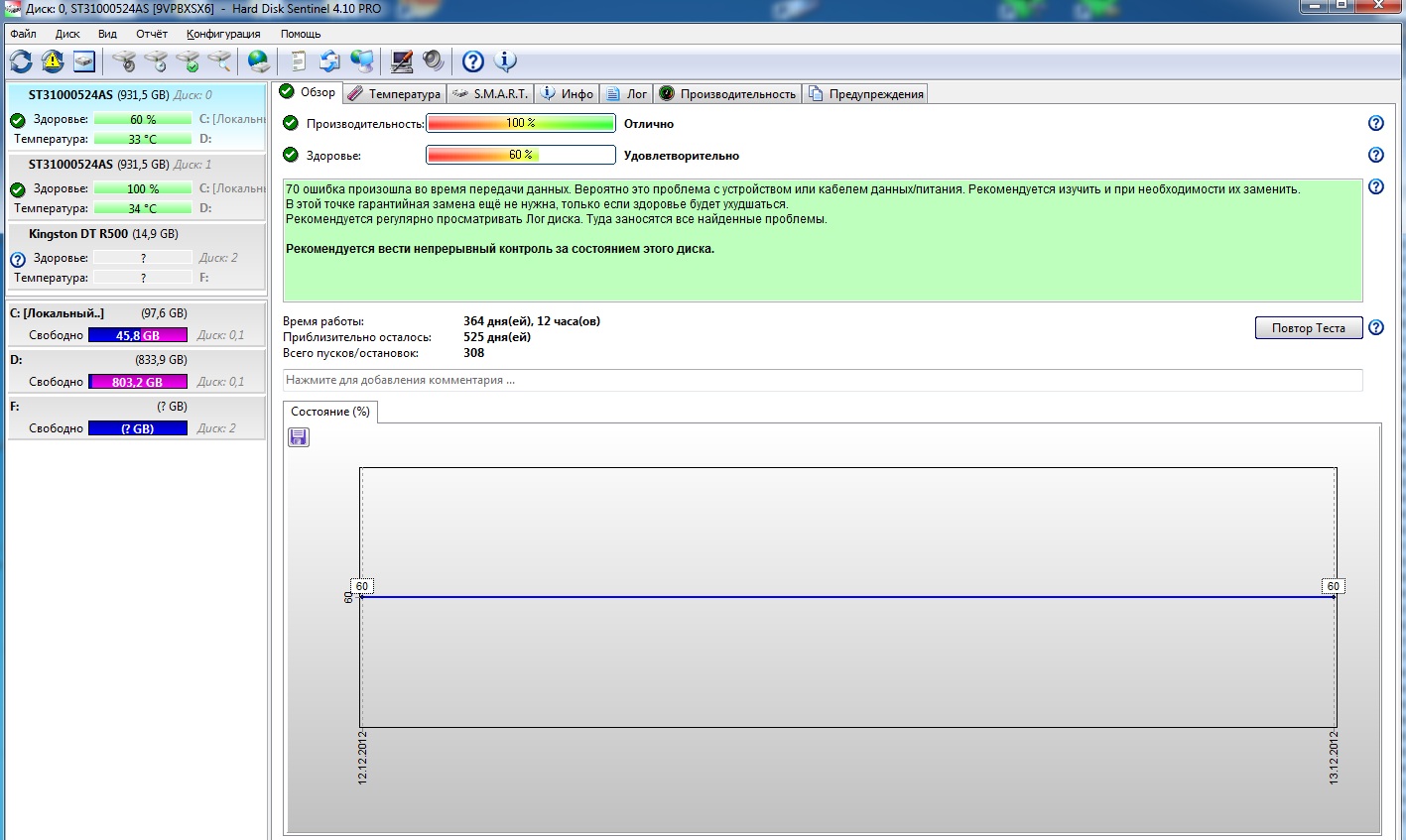Click the disk test with stethoscope icon
The height and width of the screenshot is (840, 1406).
[124, 61]
